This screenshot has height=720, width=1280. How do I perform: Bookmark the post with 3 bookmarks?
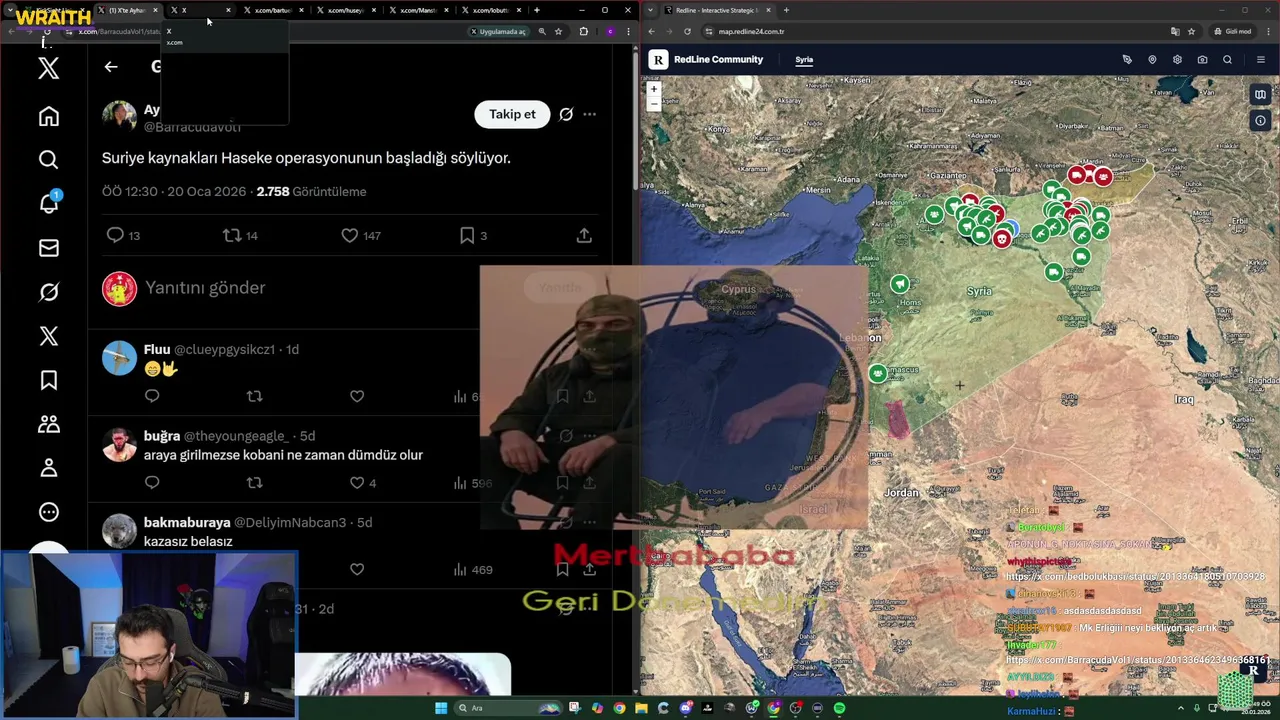[x=467, y=235]
